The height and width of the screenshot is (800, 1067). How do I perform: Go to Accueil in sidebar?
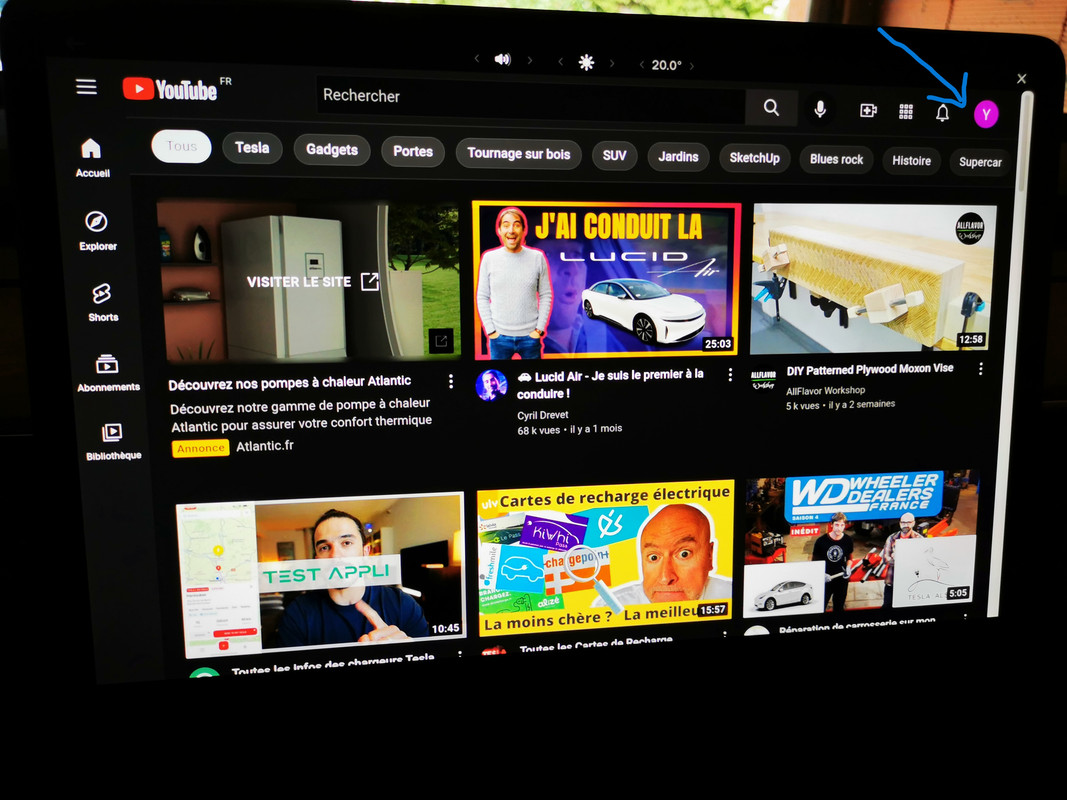tap(92, 158)
